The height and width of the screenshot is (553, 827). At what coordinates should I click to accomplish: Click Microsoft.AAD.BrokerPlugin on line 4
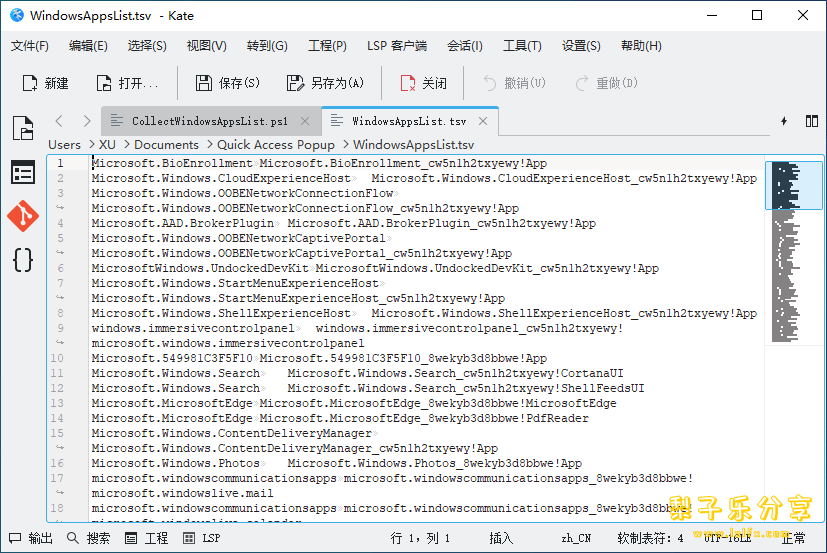182,223
